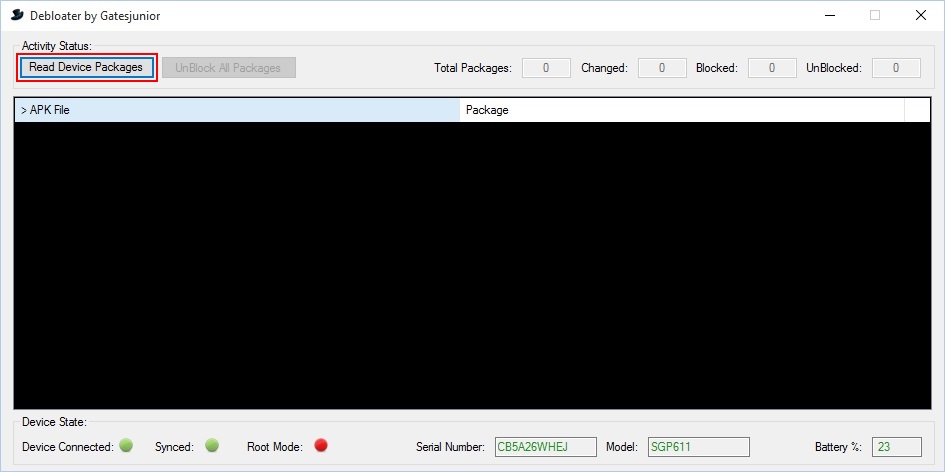This screenshot has height=472, width=945.
Task: Click the Model label text
Action: pos(622,447)
